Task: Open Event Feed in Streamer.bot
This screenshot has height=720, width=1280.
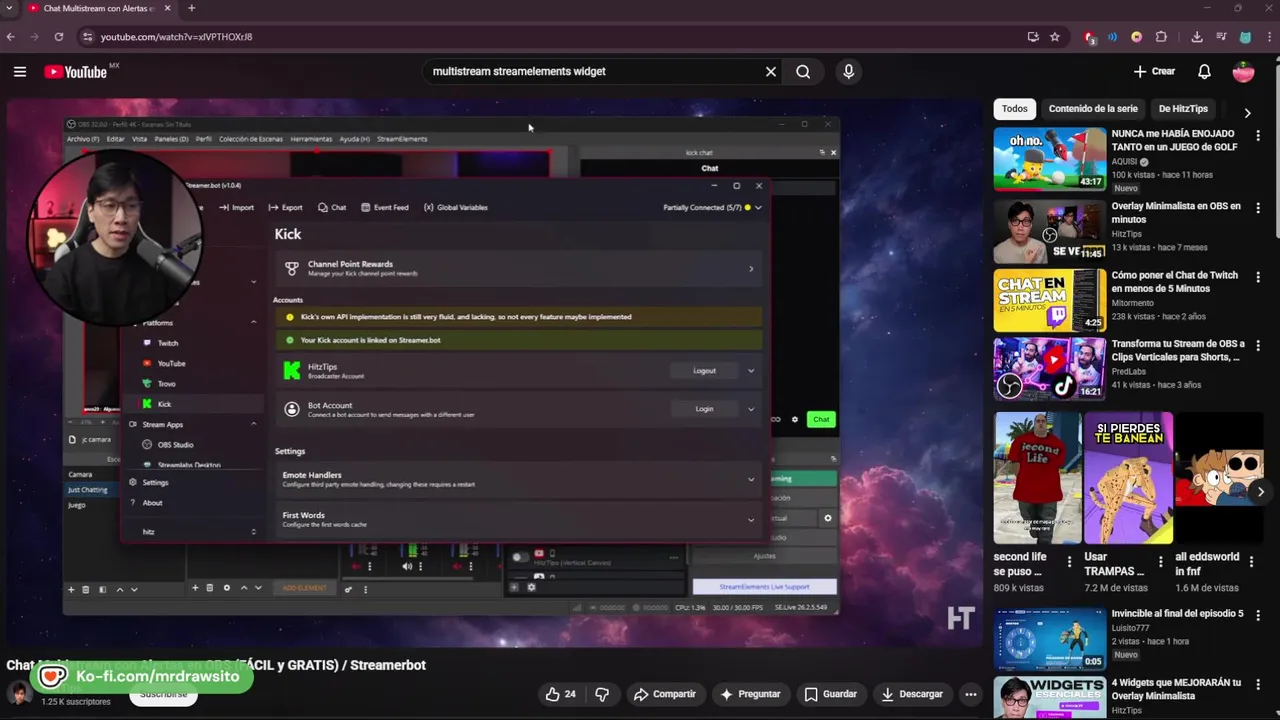Action: pyautogui.click(x=384, y=208)
